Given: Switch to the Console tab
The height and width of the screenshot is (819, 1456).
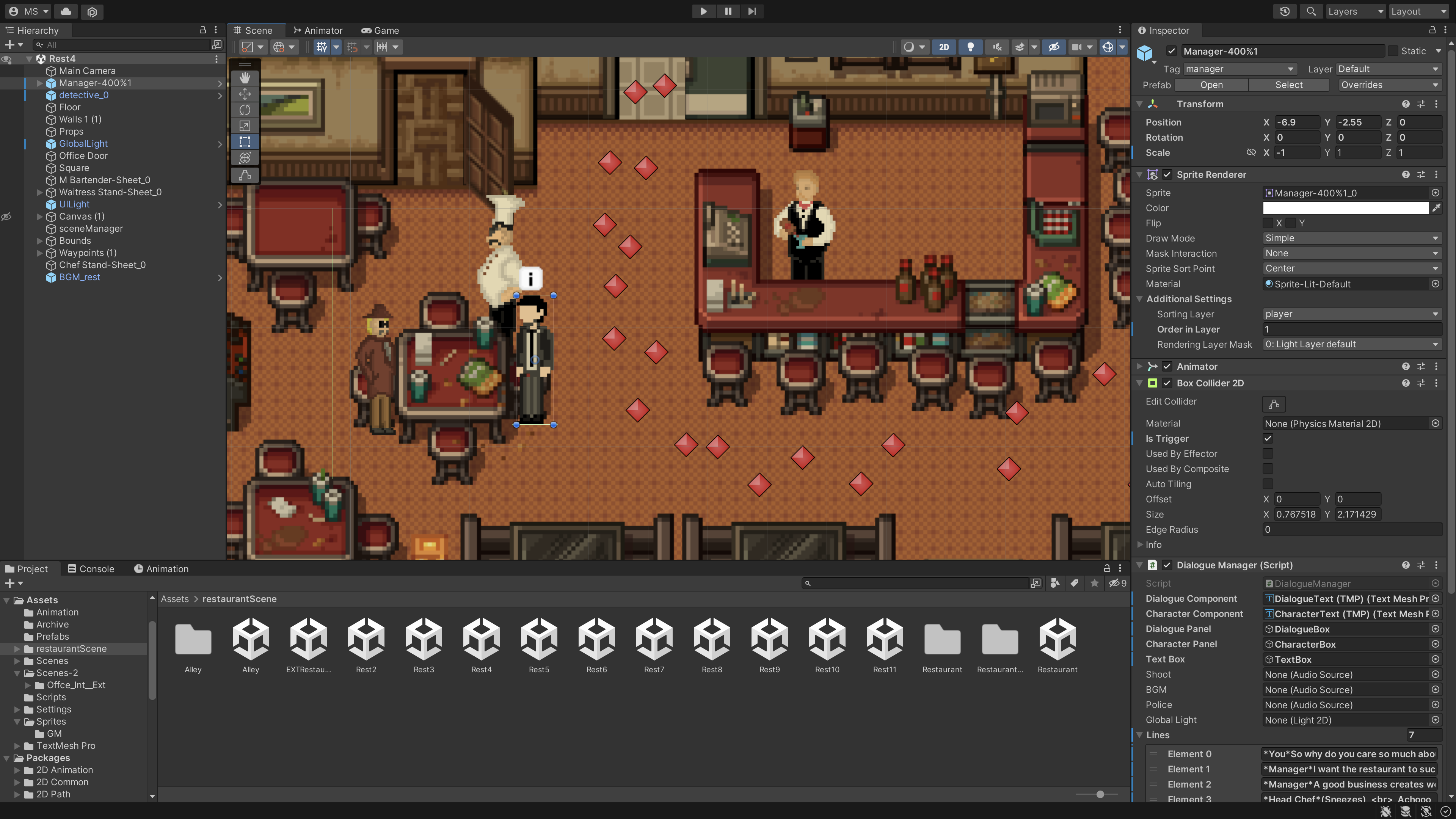Looking at the screenshot, I should [91, 569].
